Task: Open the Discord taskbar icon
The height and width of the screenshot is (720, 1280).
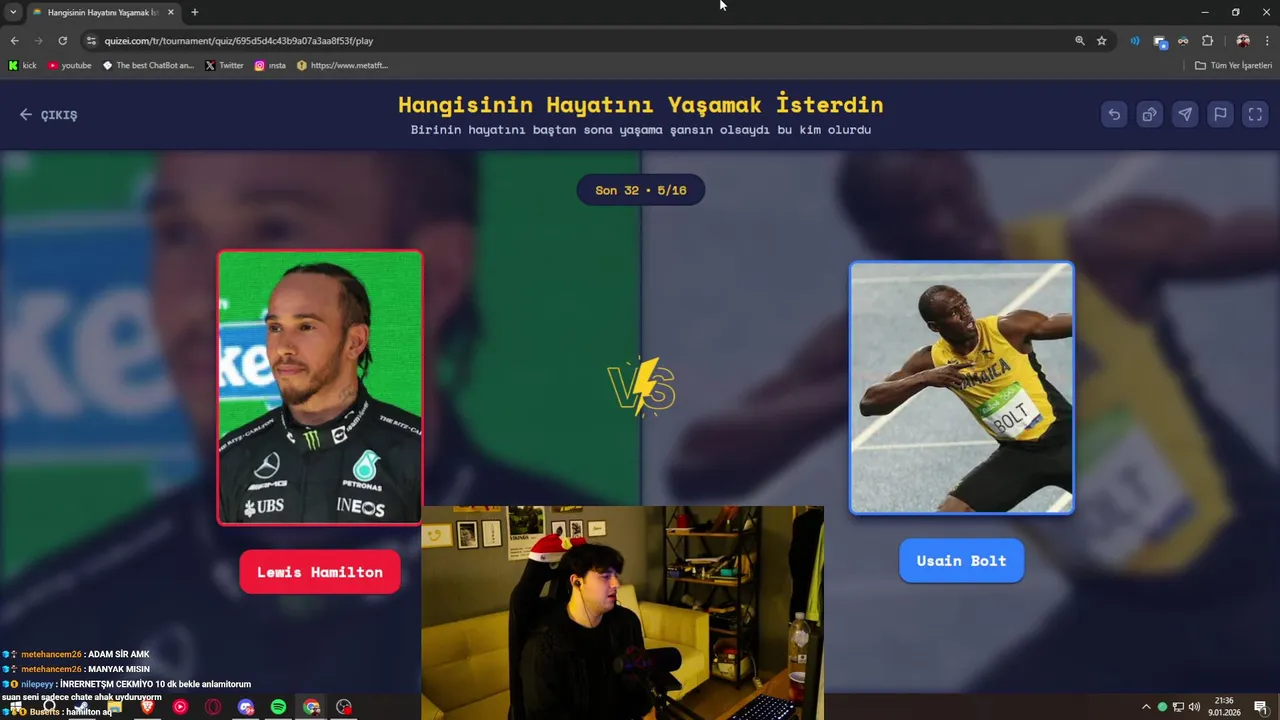Action: tap(246, 707)
